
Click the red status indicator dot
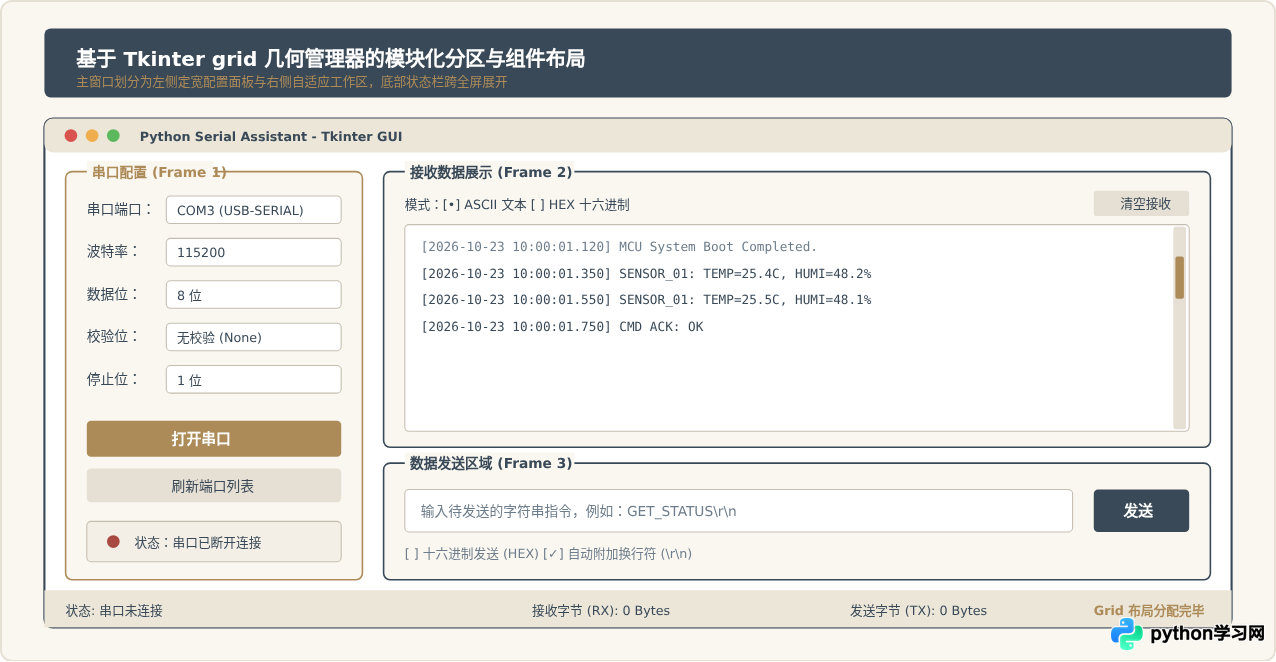pyautogui.click(x=113, y=542)
